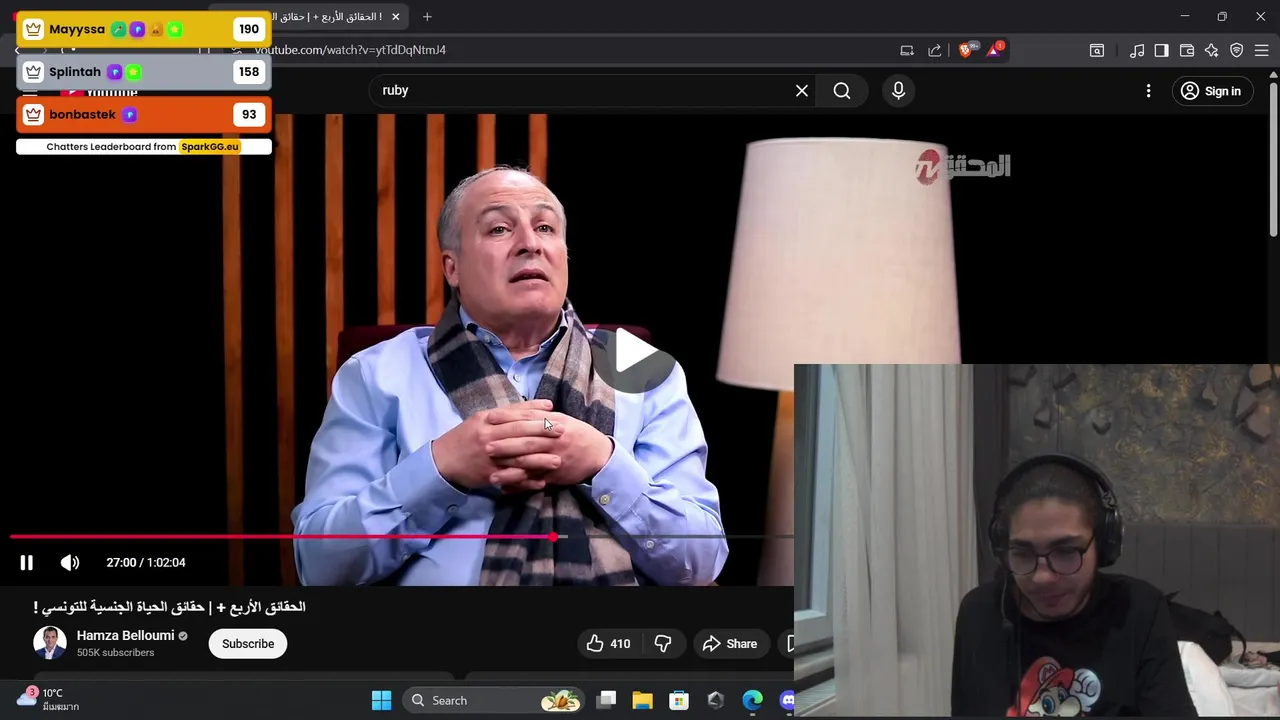Click bonbastek leaderboard entry

pyautogui.click(x=143, y=115)
